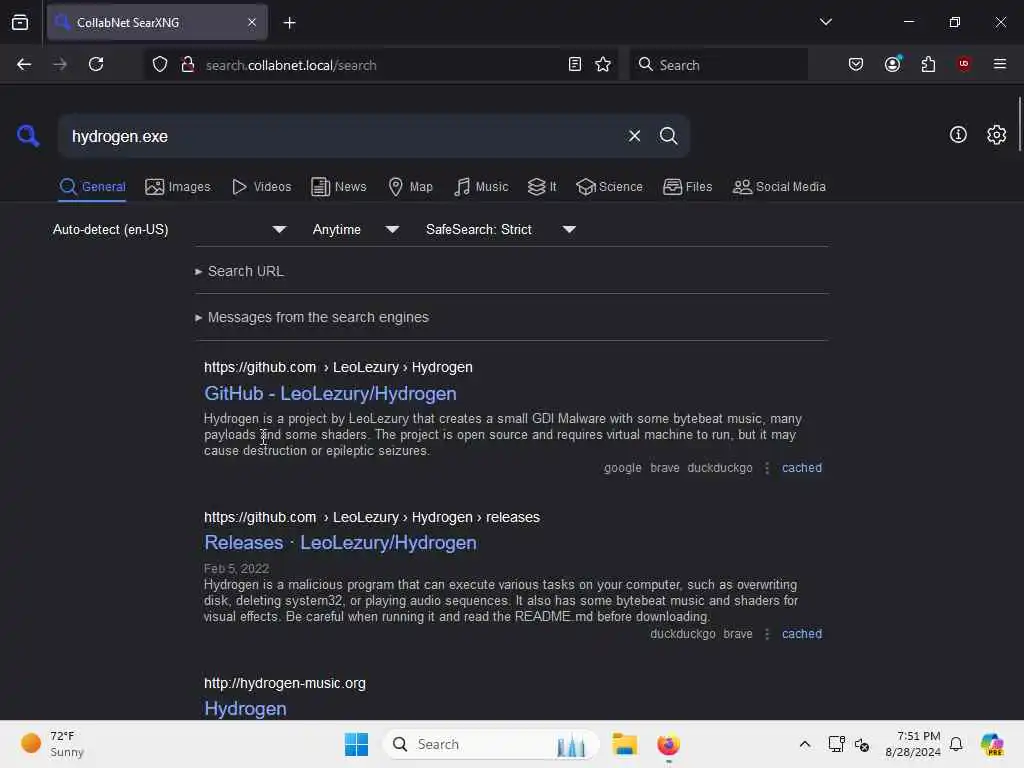Switch to the Map category

(x=410, y=187)
